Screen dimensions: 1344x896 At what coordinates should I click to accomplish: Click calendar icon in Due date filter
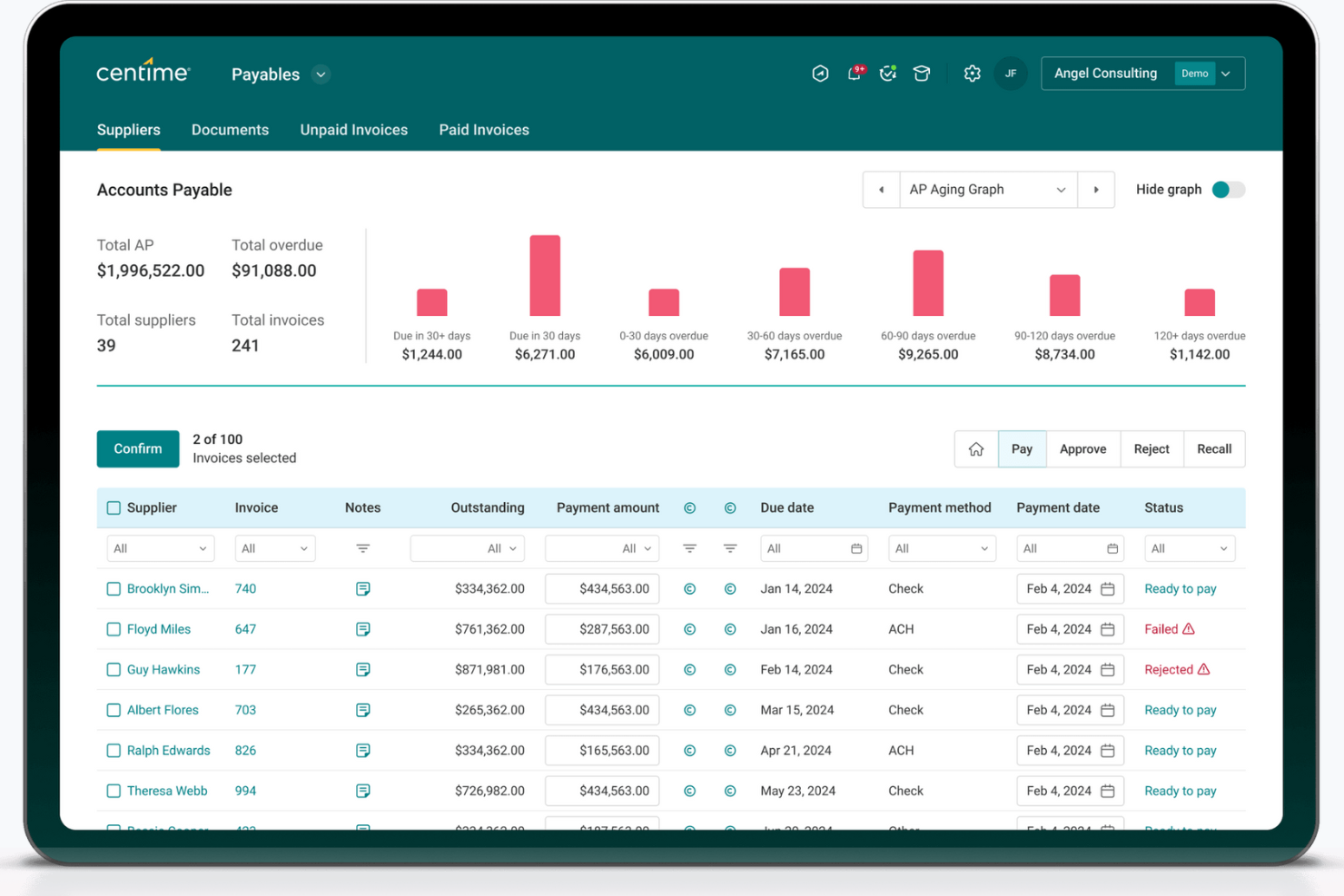coord(856,548)
